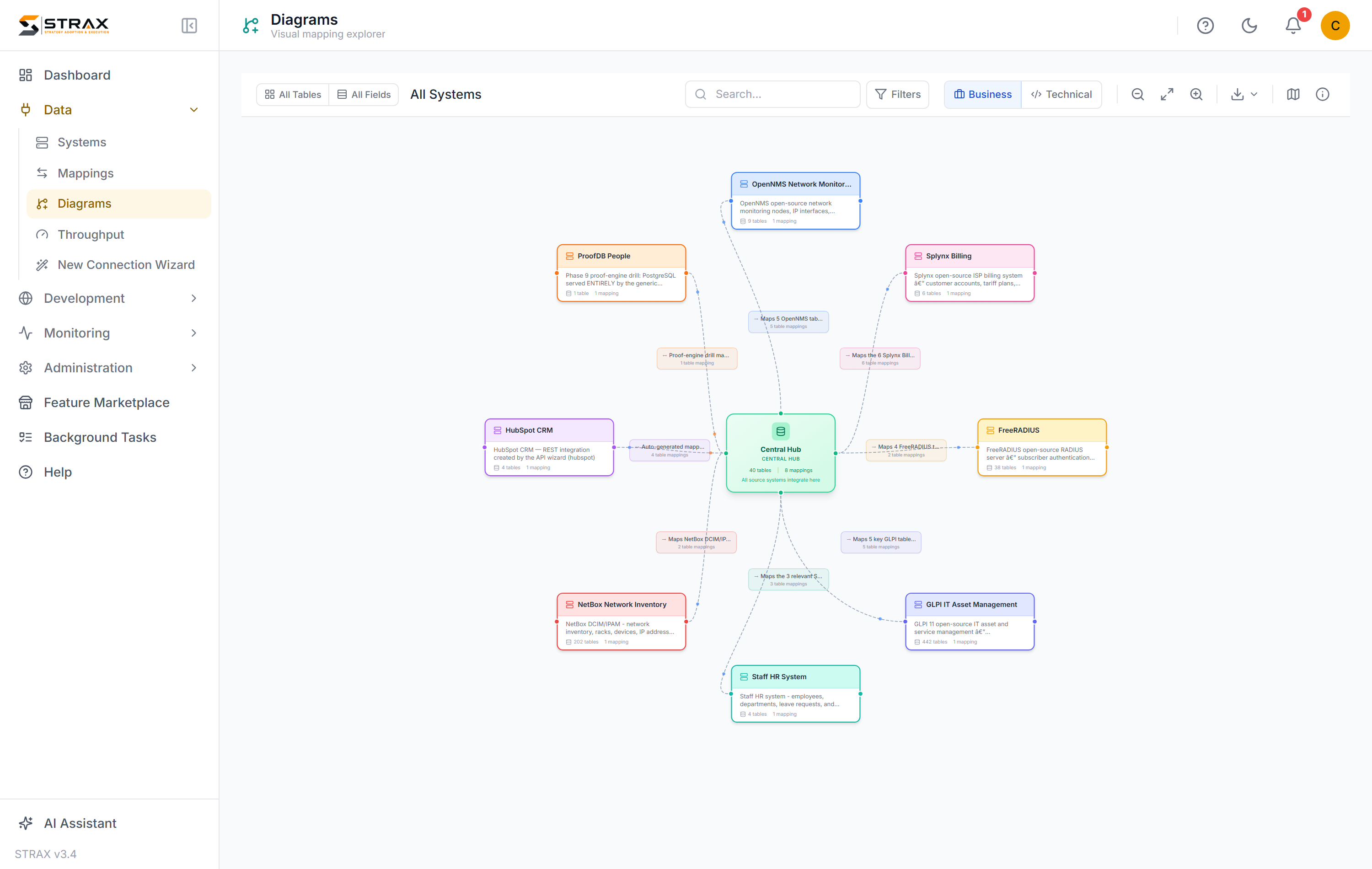1372x869 pixels.
Task: Select OpenNMS Network Monitor node
Action: [x=795, y=201]
